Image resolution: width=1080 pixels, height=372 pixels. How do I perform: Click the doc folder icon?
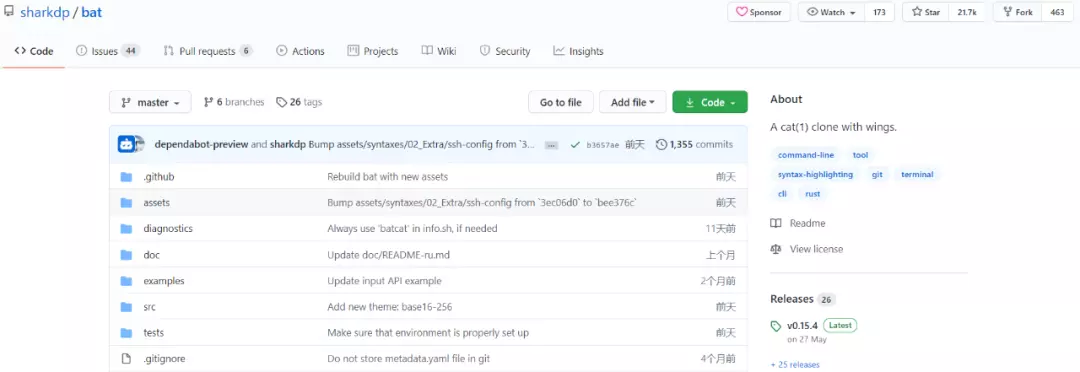tap(126, 255)
